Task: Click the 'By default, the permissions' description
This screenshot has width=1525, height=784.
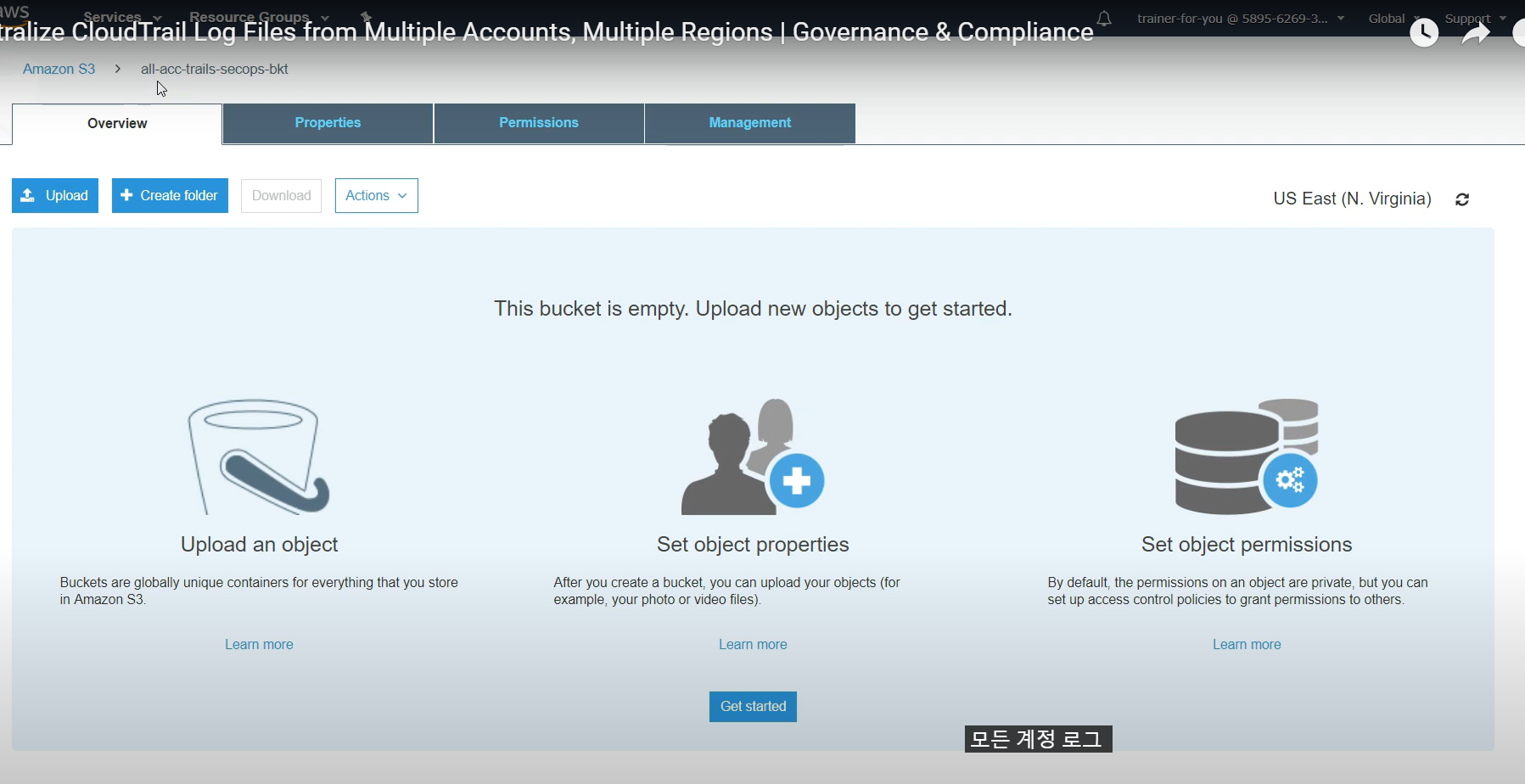Action: [x=1237, y=591]
